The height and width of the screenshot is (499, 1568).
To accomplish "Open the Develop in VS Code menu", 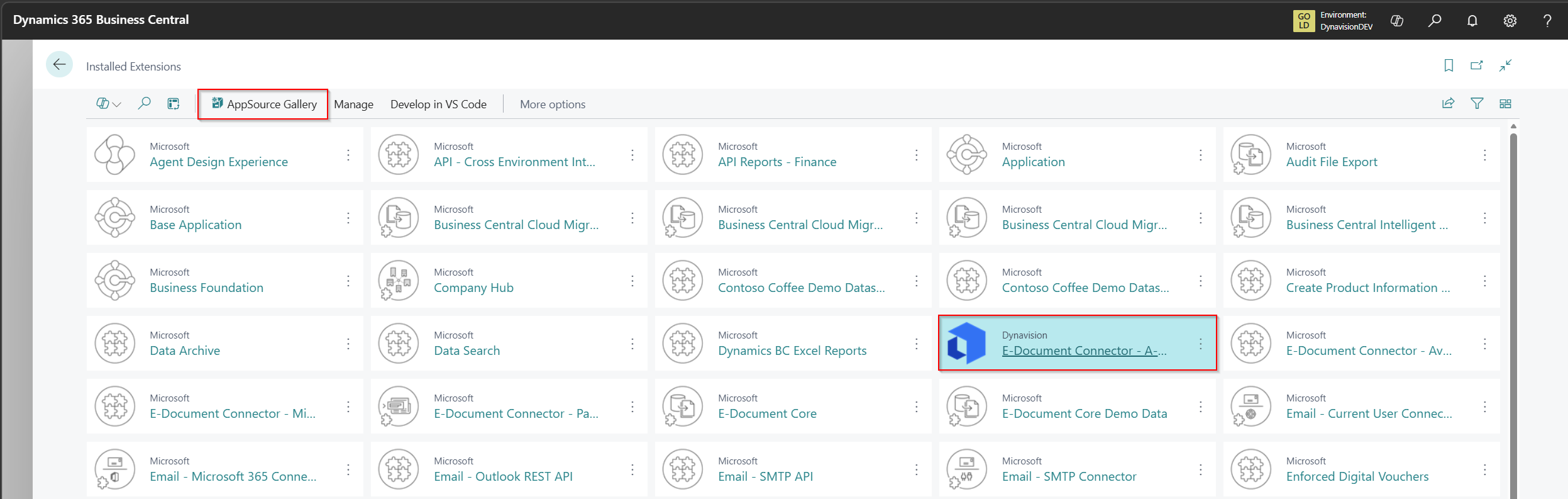I will pyautogui.click(x=438, y=104).
